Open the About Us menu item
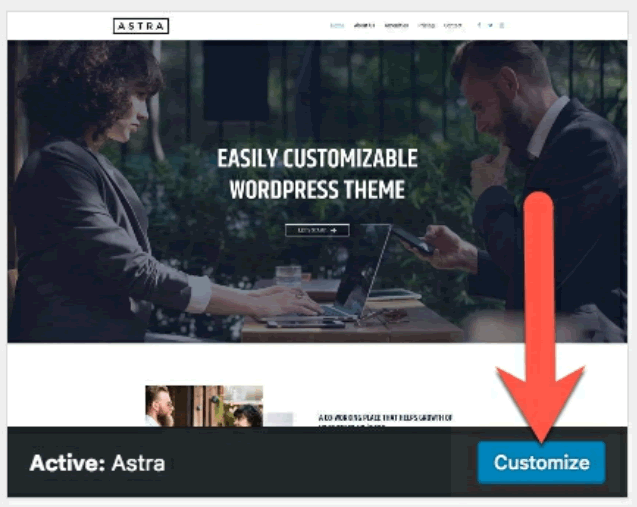This screenshot has width=637, height=507. (364, 26)
